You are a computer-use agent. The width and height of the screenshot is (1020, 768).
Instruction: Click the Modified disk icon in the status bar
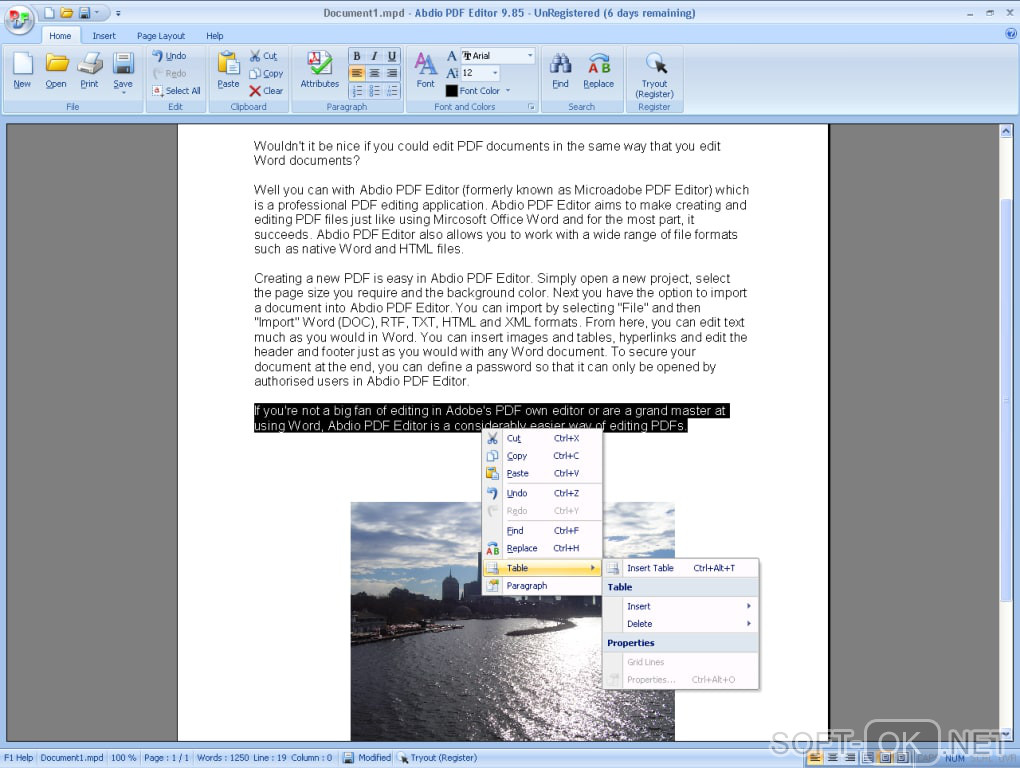348,758
